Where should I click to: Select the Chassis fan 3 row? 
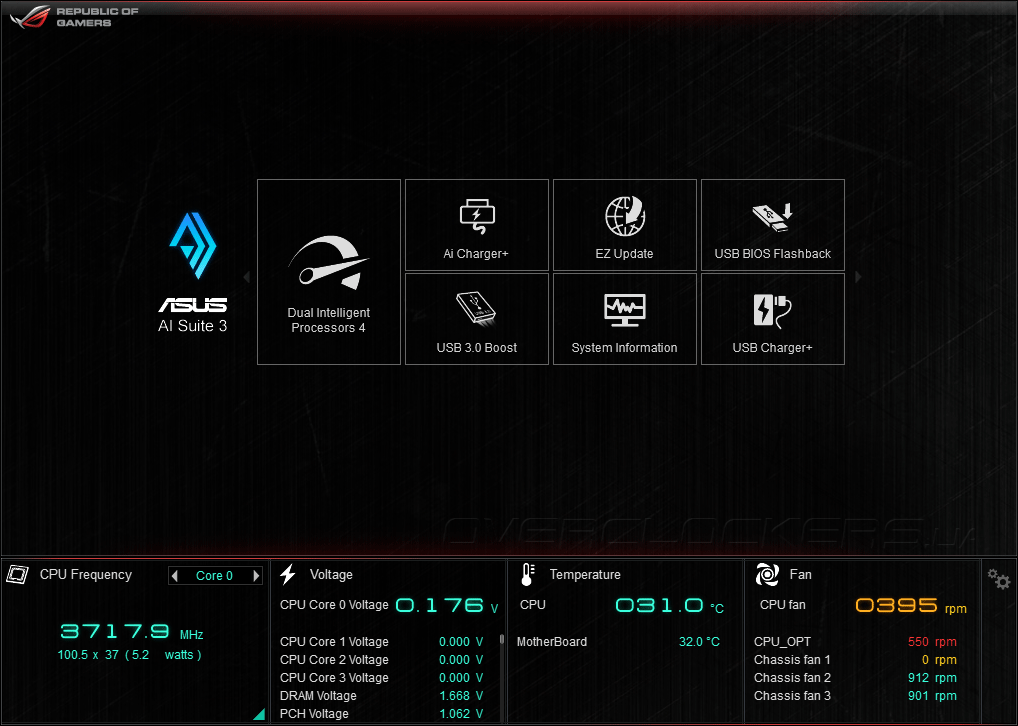[x=856, y=696]
